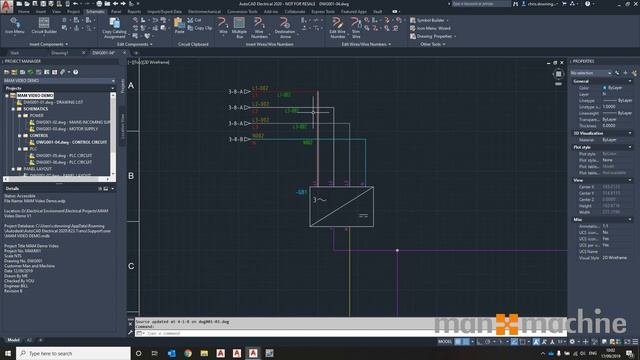Select DWG001-05.dwg PLC CIRCUIT
The height and width of the screenshot is (360, 640).
tap(64, 156)
